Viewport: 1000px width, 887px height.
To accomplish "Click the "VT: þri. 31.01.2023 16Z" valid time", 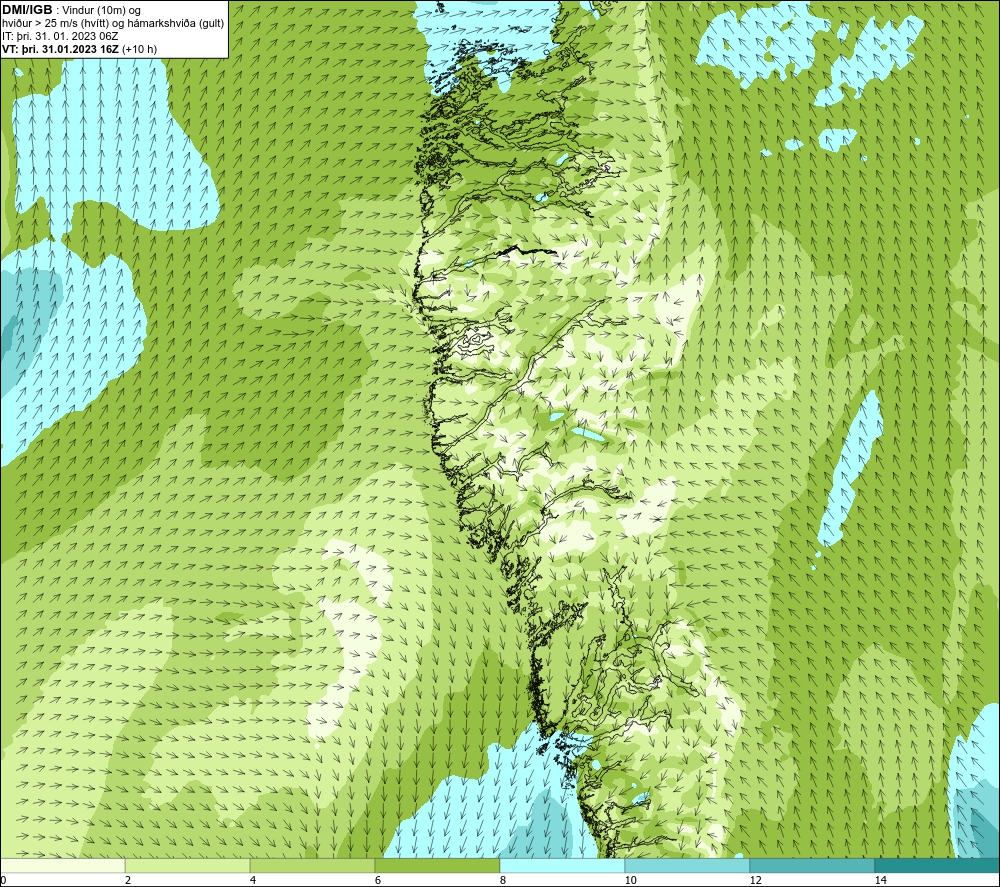I will [61, 49].
